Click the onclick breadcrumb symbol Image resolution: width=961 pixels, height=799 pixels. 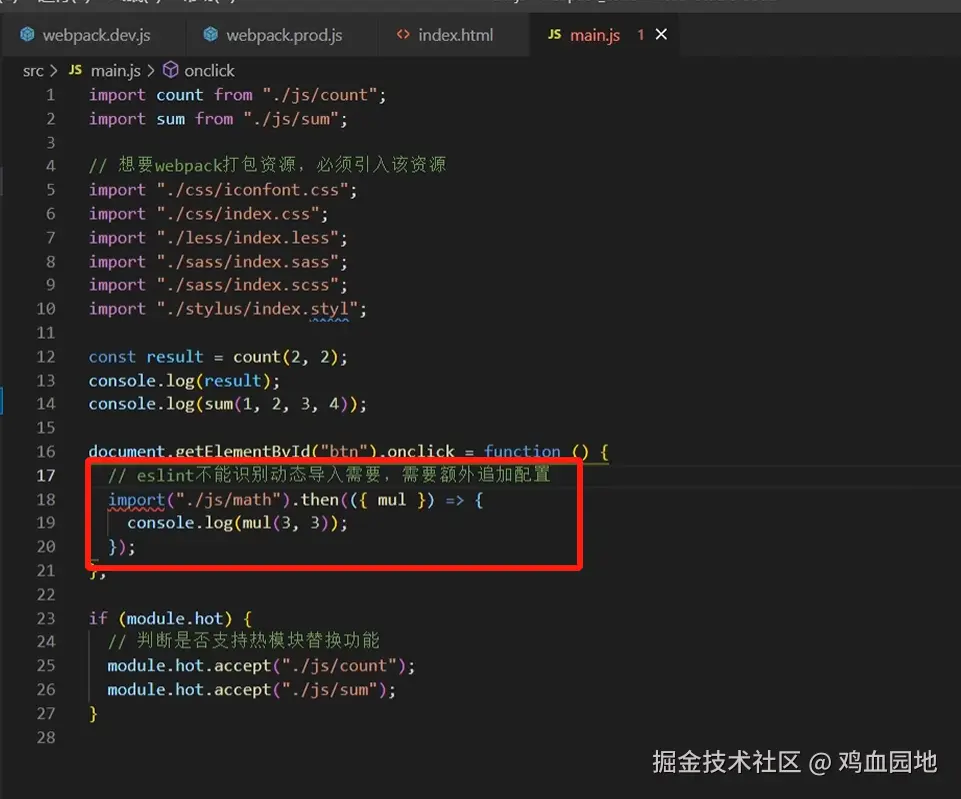coord(209,71)
